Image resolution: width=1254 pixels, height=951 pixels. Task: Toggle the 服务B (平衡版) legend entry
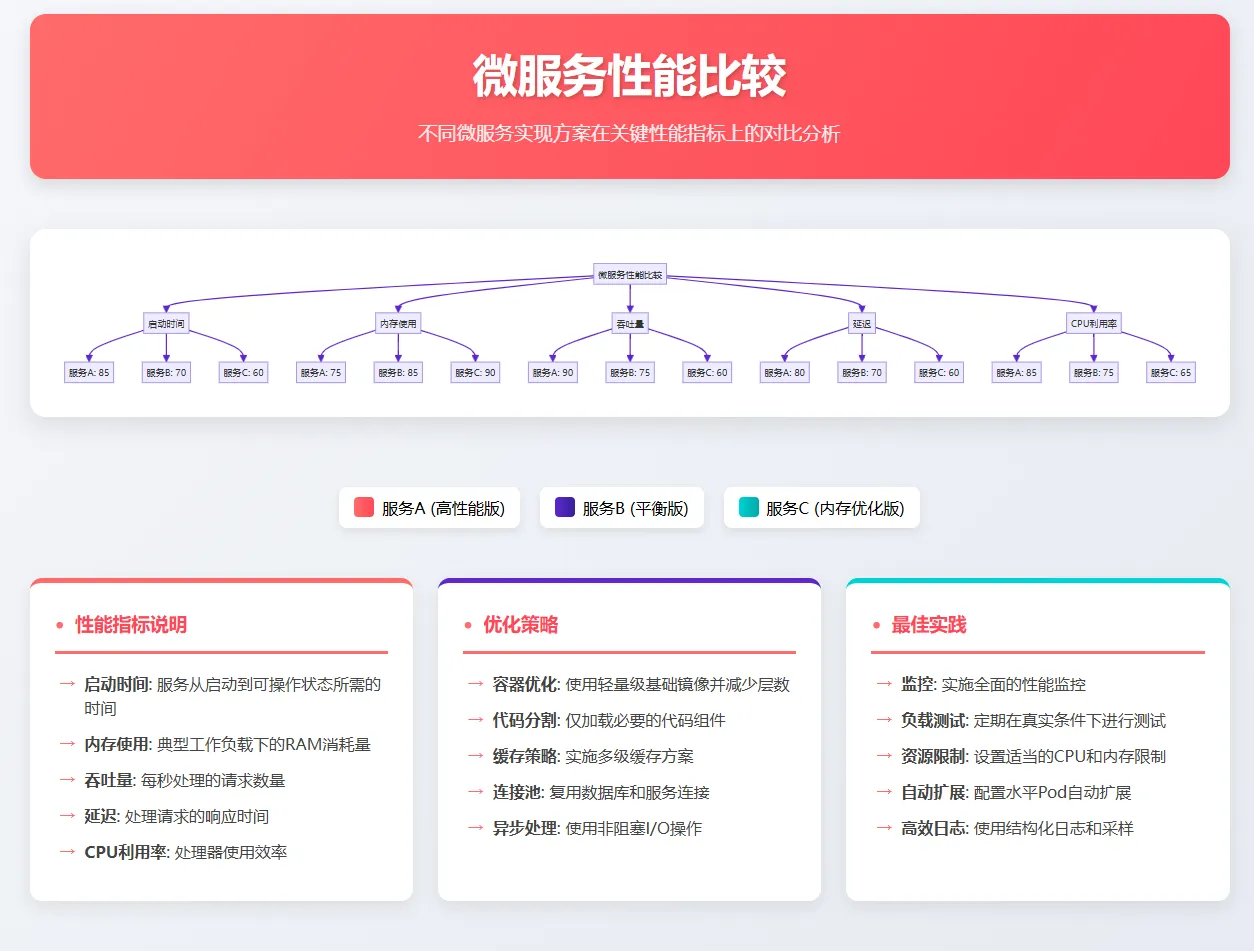621,508
